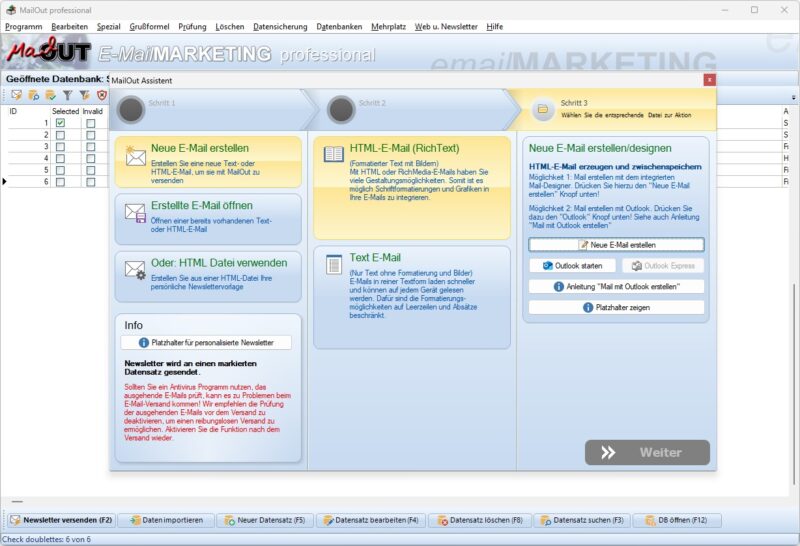Click the database checkmark icon in toolbar

click(51, 95)
